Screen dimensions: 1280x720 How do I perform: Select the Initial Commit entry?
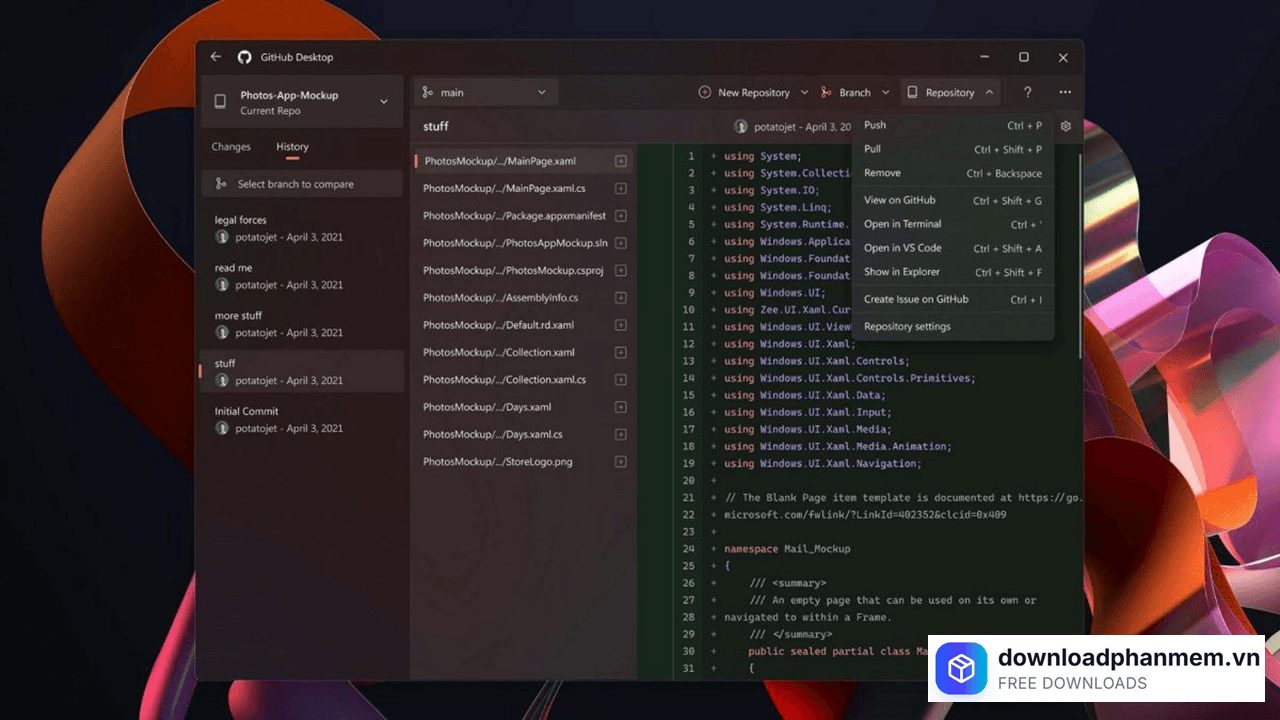click(247, 410)
